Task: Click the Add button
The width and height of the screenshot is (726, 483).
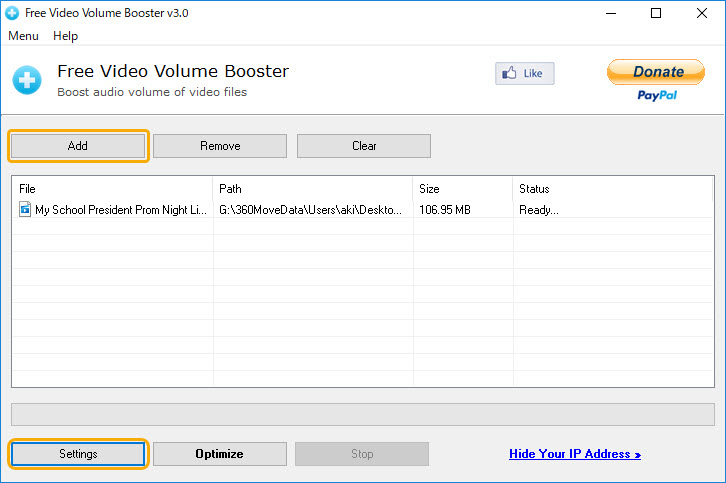Action: (x=78, y=146)
